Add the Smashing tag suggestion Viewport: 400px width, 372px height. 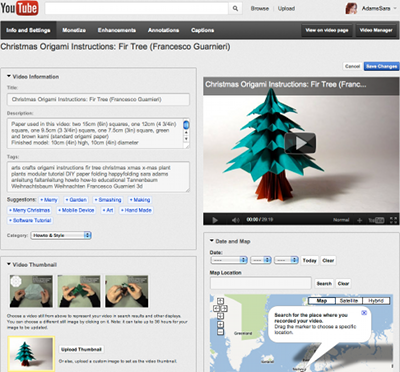(x=108, y=200)
